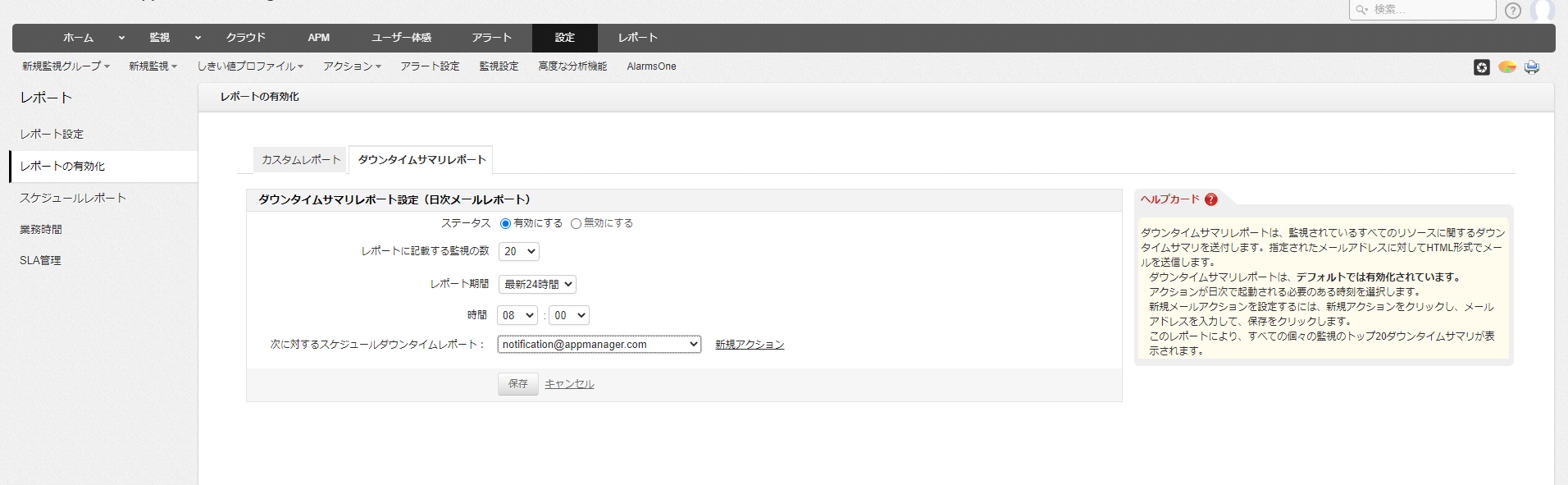Open the help question mark icon in header

tap(1513, 11)
